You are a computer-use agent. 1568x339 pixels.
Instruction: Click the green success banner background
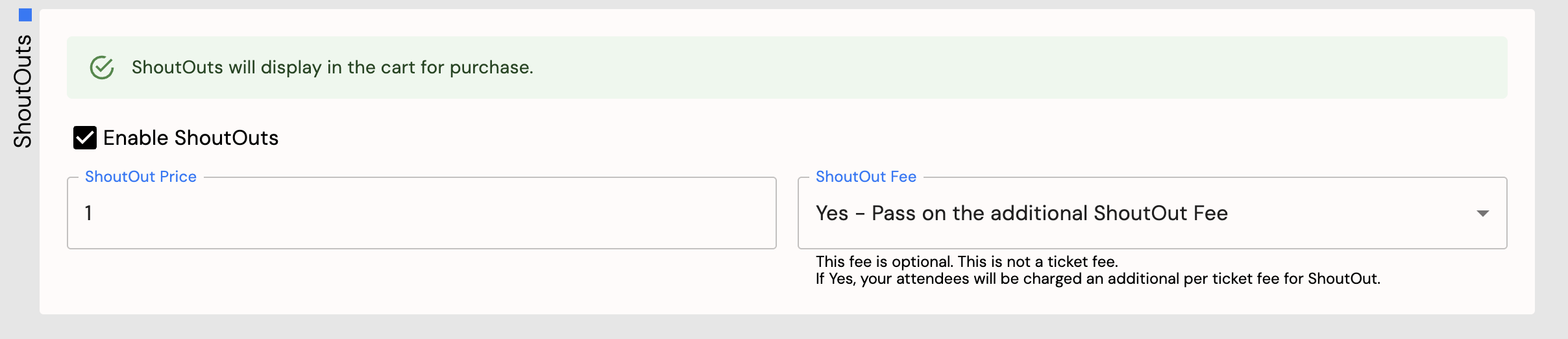[974, 68]
